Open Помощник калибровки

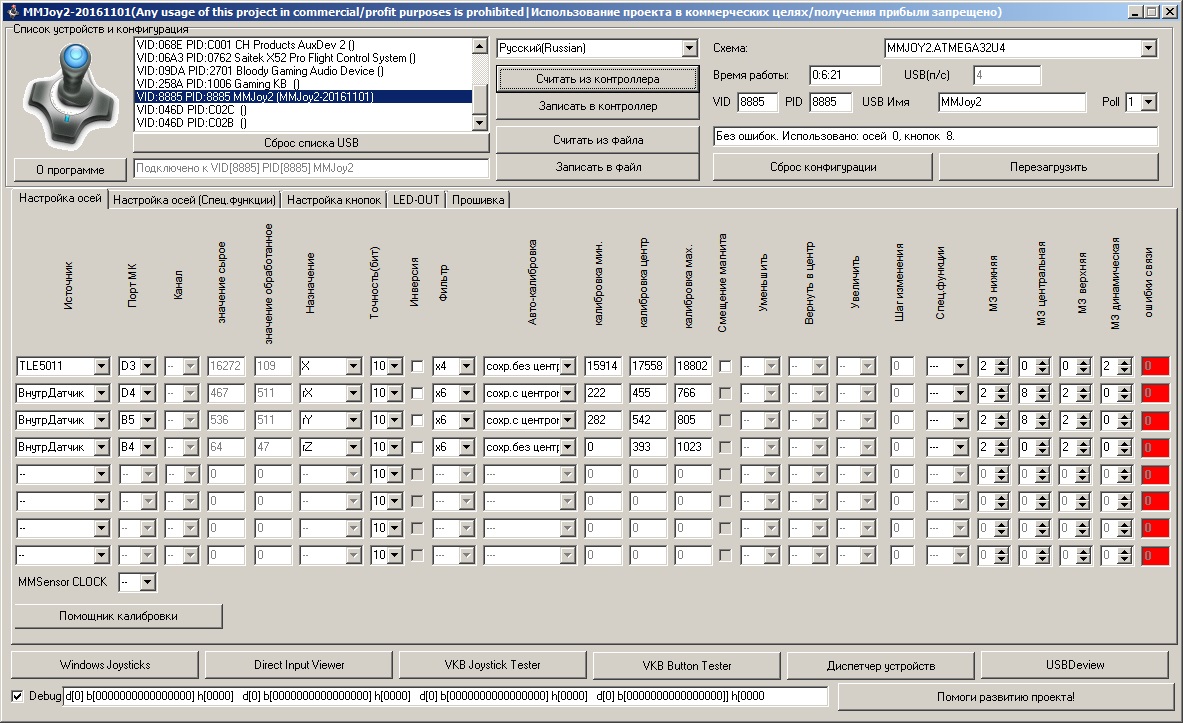pos(118,616)
